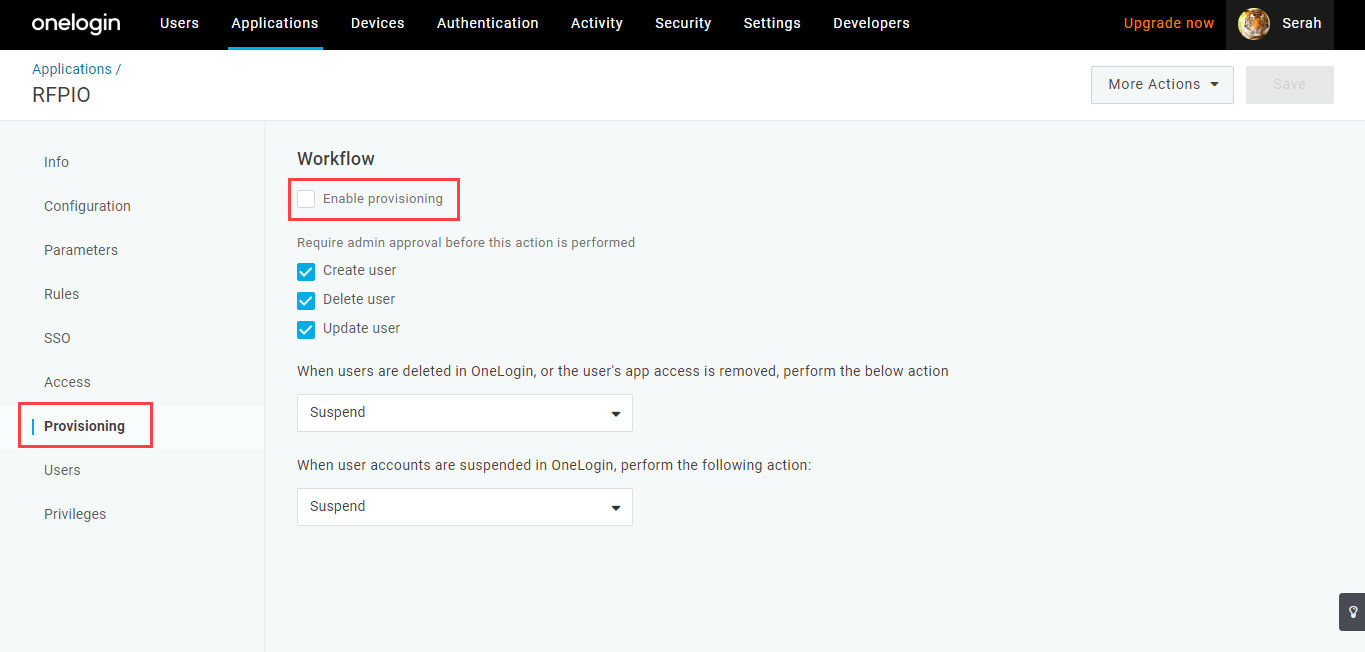Uncheck Create user approval
The height and width of the screenshot is (652, 1365).
[x=306, y=271]
